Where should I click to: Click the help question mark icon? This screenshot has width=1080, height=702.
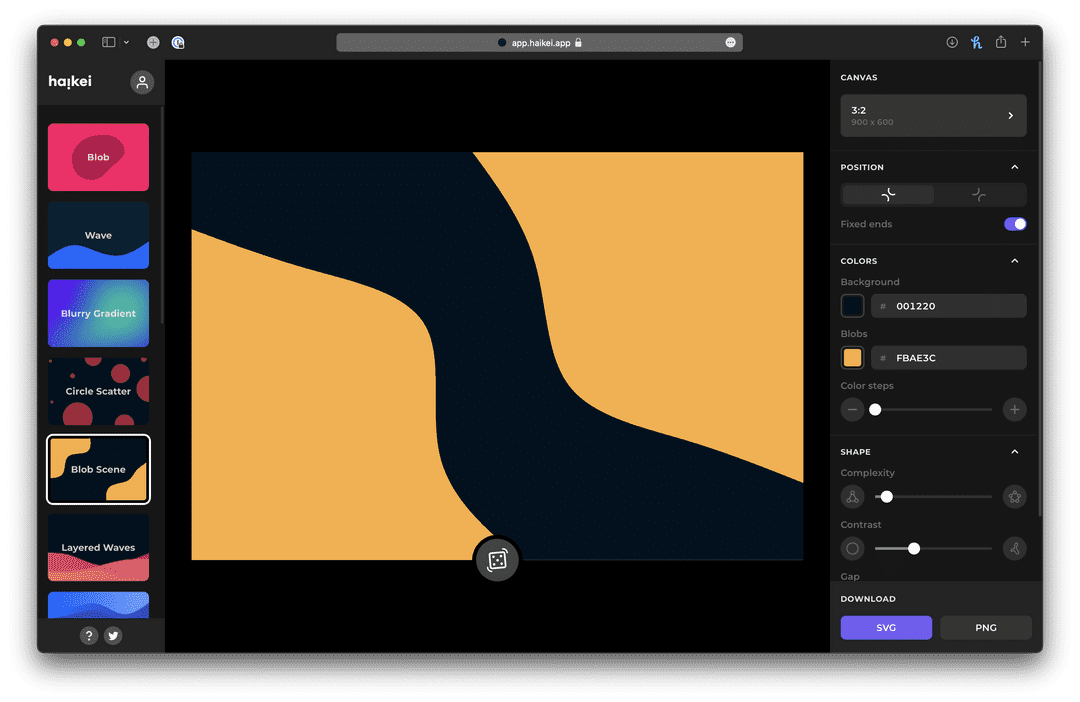pyautogui.click(x=89, y=635)
